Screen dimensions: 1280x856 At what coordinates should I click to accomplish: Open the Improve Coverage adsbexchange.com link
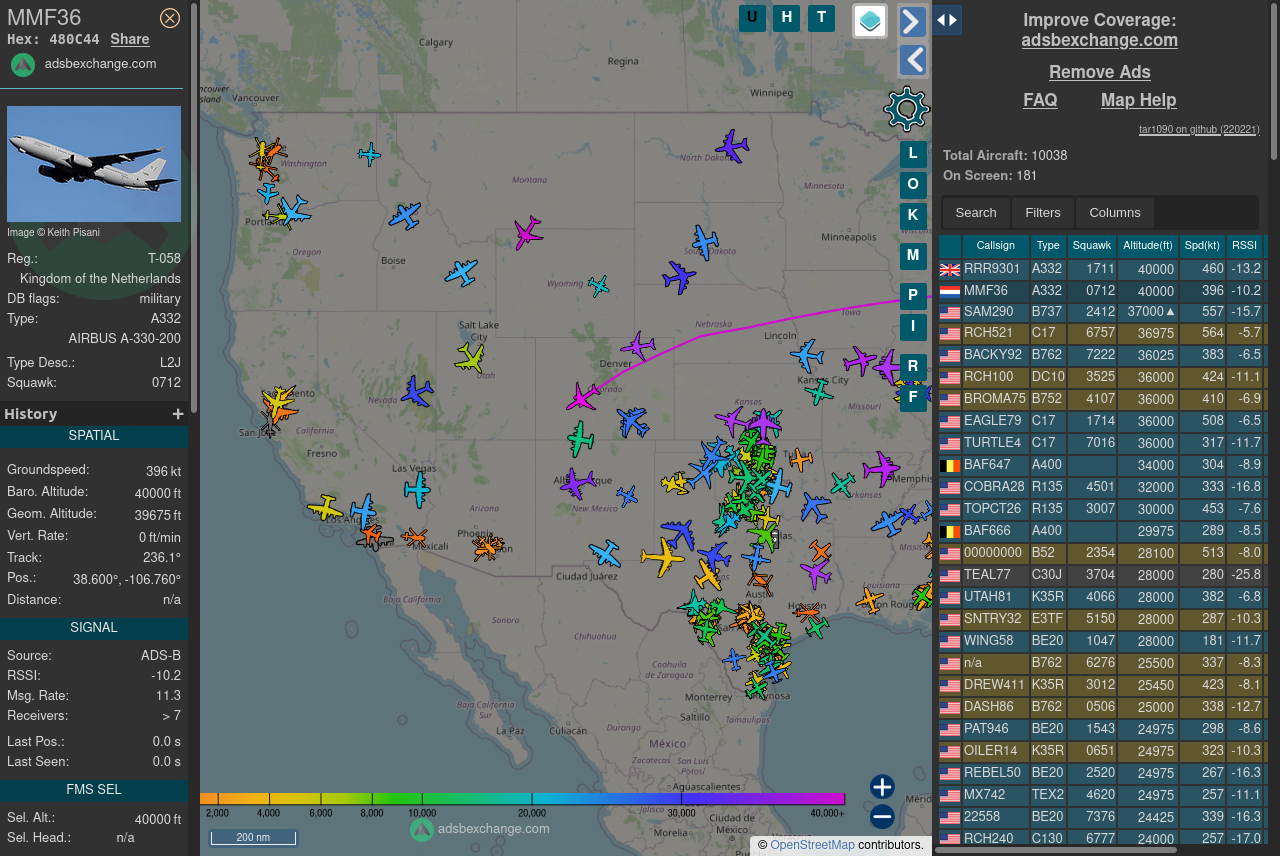coord(1099,40)
